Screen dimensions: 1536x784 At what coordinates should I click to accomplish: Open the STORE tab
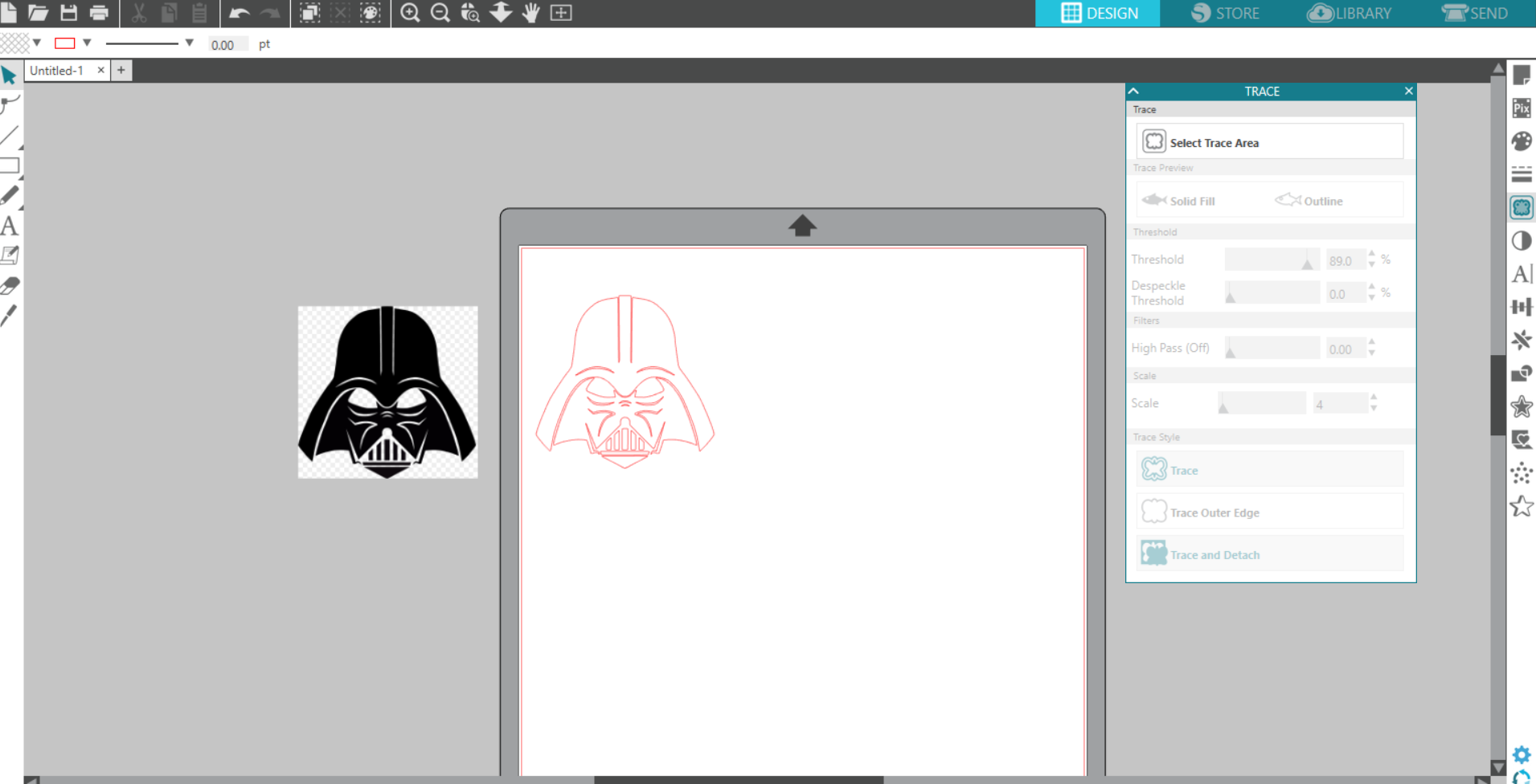click(x=1225, y=13)
